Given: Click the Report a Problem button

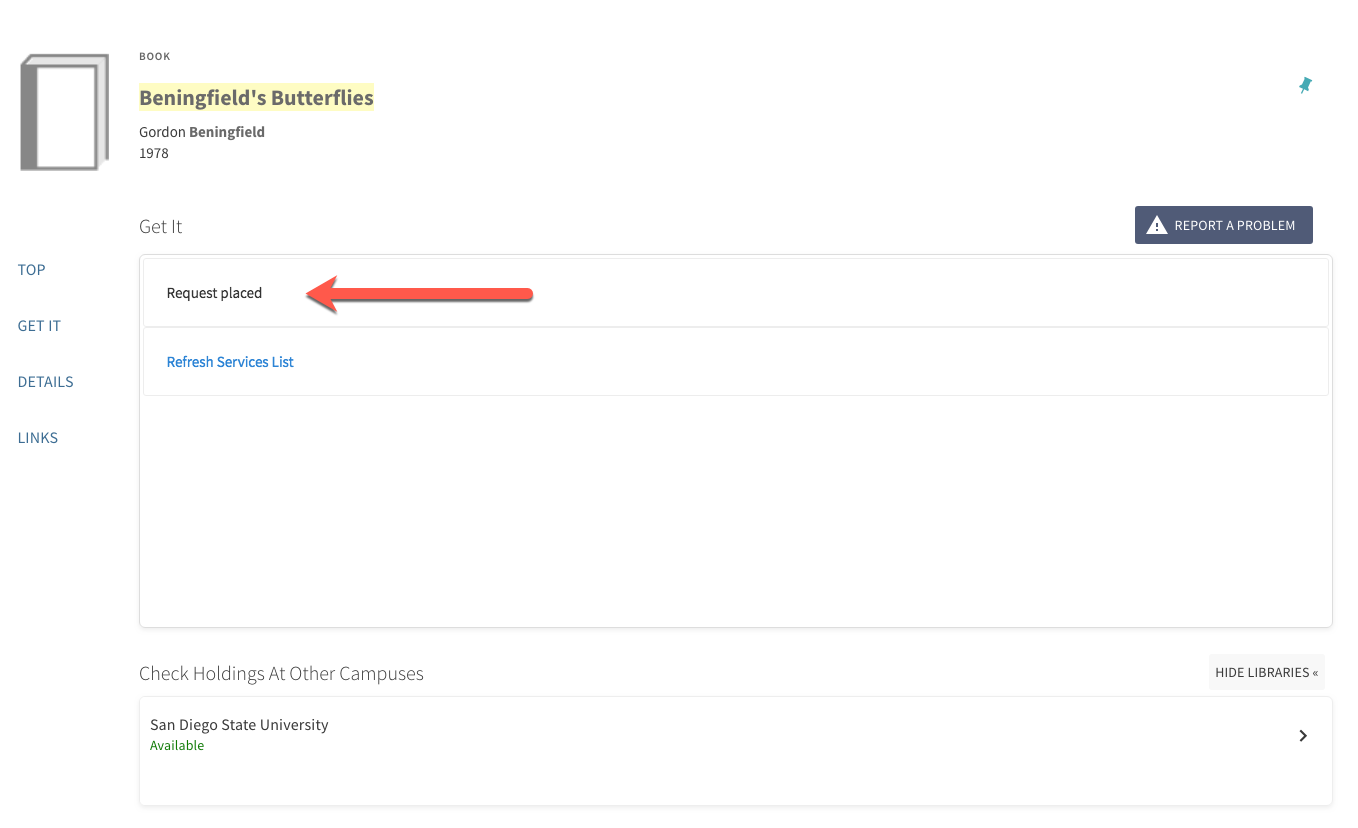Looking at the screenshot, I should [x=1223, y=225].
